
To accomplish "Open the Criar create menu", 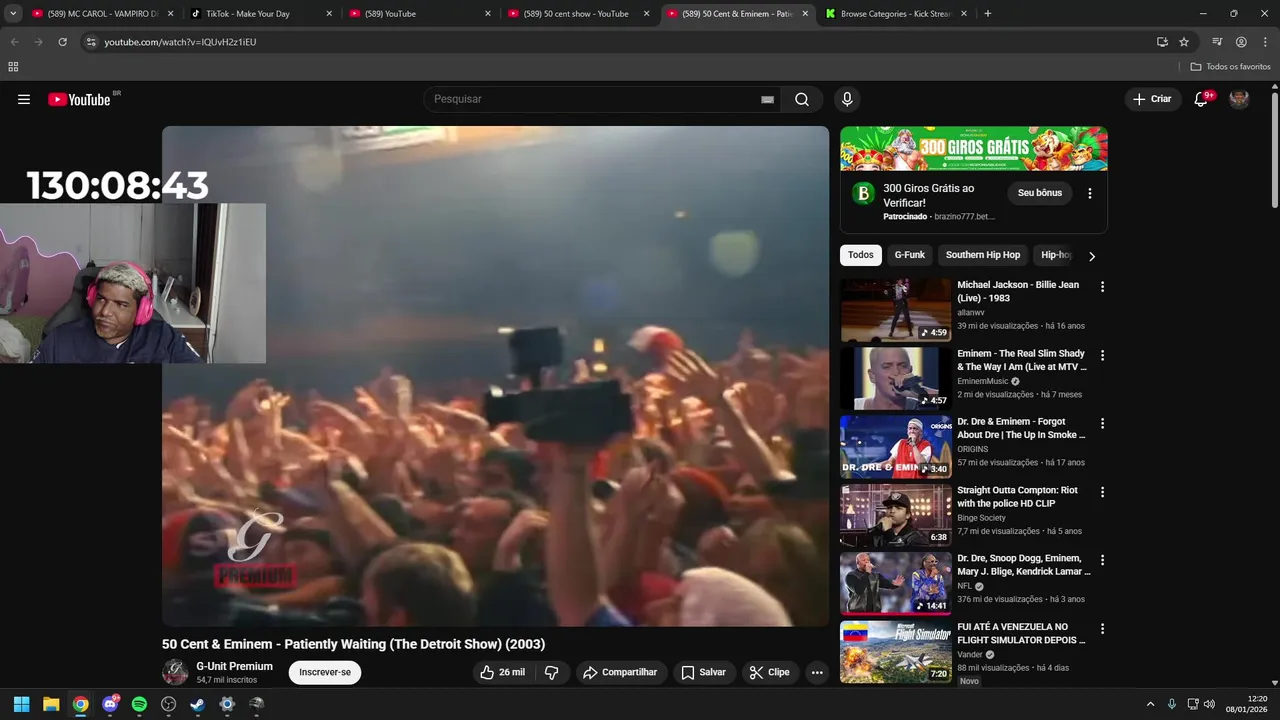I will pos(1152,99).
